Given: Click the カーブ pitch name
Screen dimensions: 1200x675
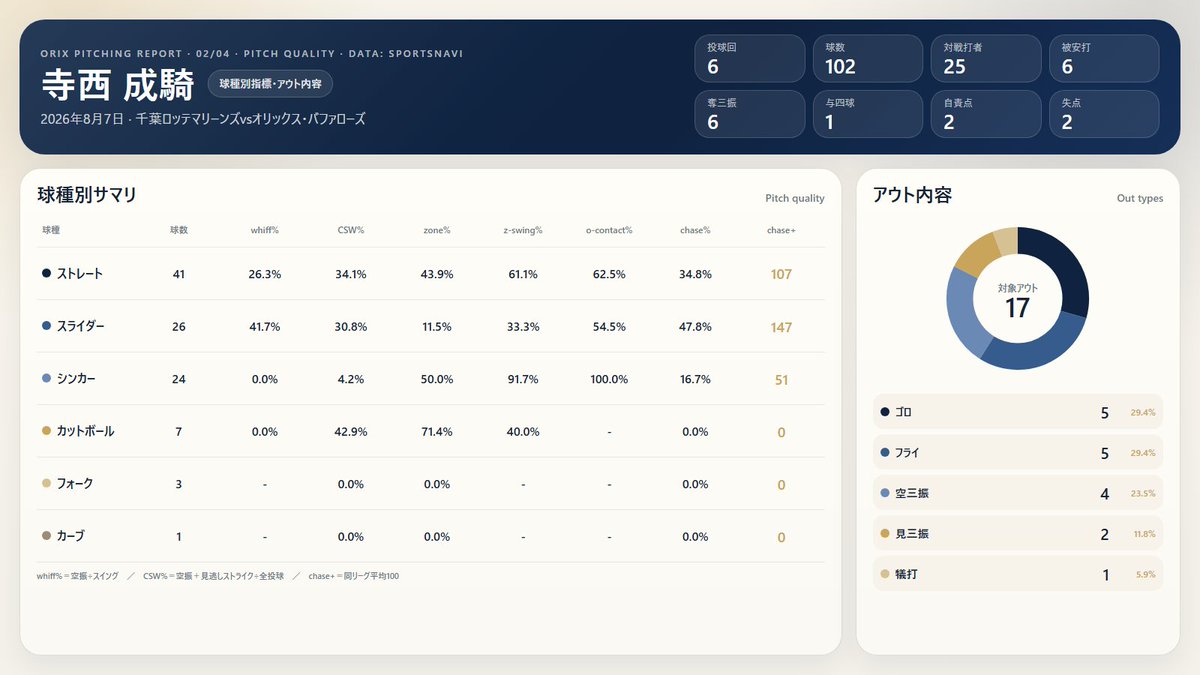Looking at the screenshot, I should coord(70,537).
